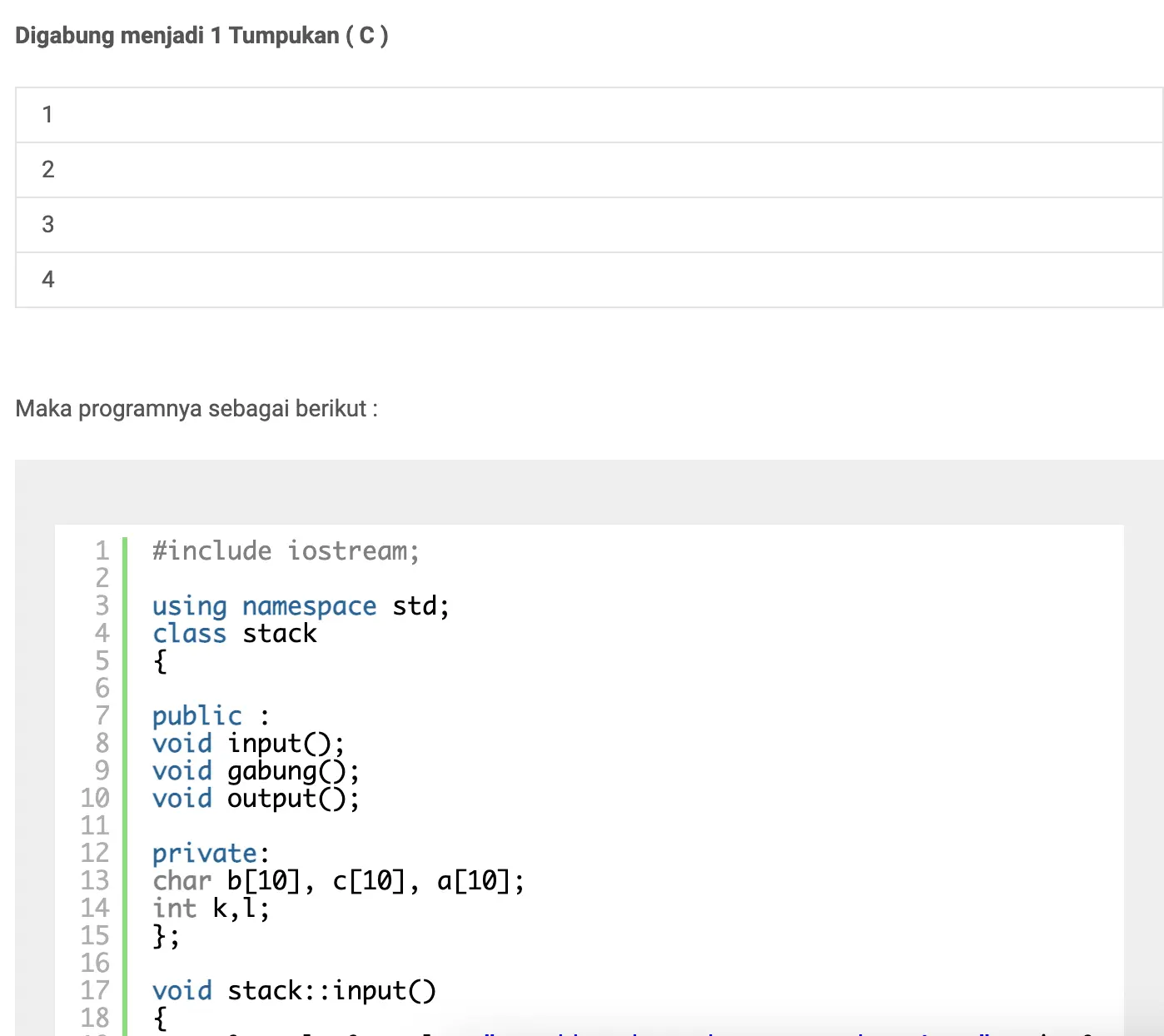Click the heading "Digabung menjadi 1 Tumpukan ( C )"

coord(201,36)
